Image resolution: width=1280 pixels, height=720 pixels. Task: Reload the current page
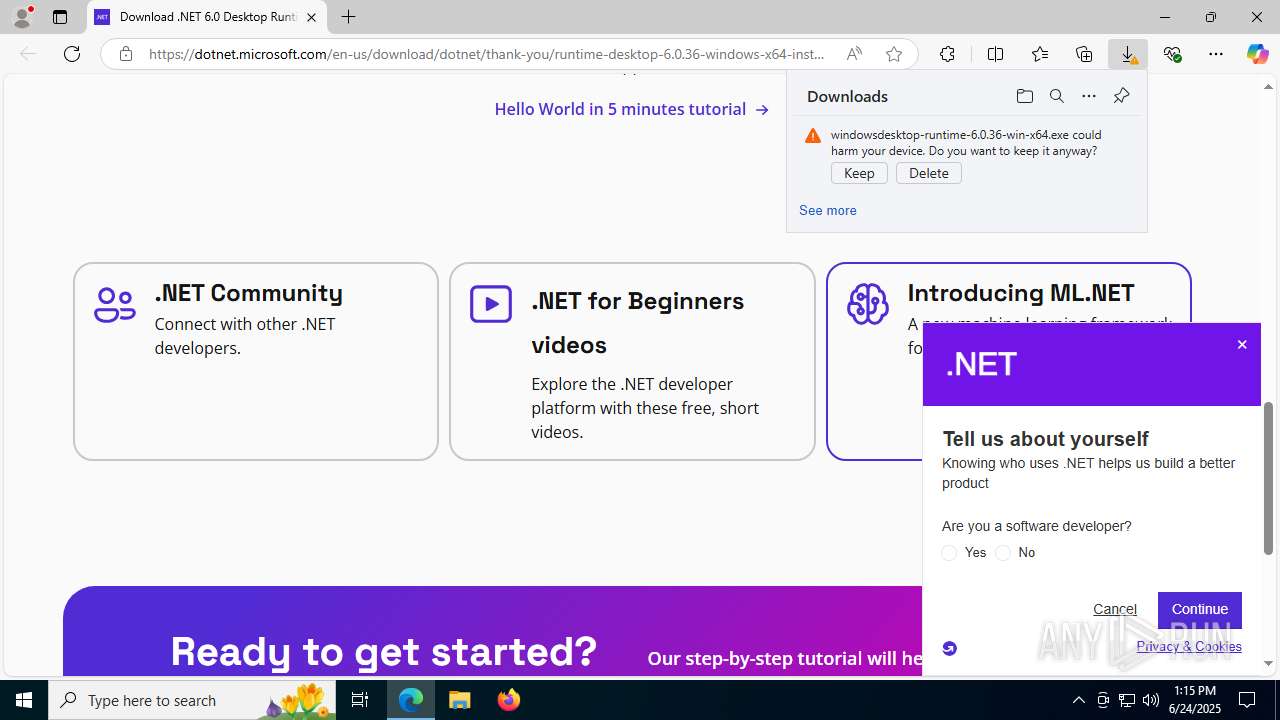(x=72, y=54)
